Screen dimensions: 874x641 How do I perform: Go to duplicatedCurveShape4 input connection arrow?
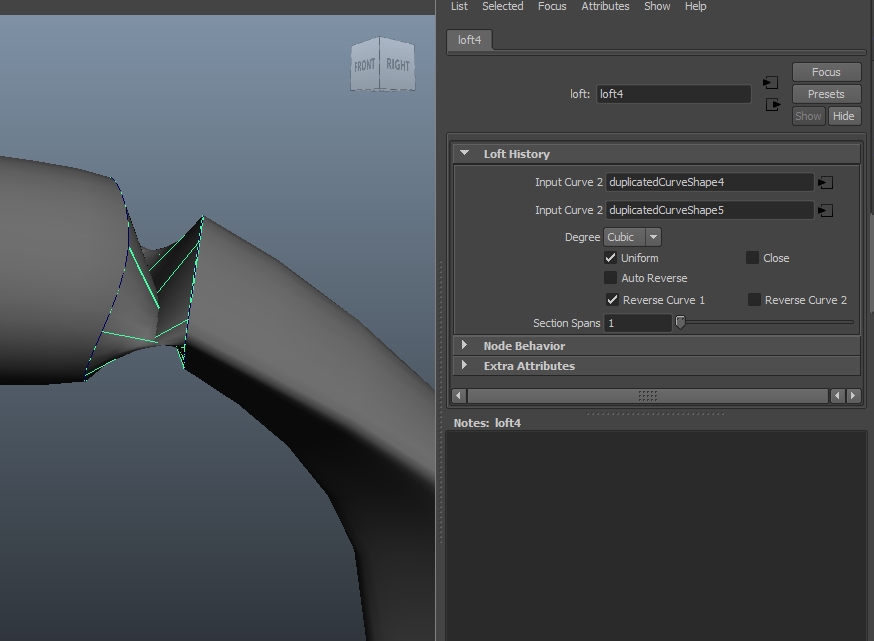(x=826, y=182)
